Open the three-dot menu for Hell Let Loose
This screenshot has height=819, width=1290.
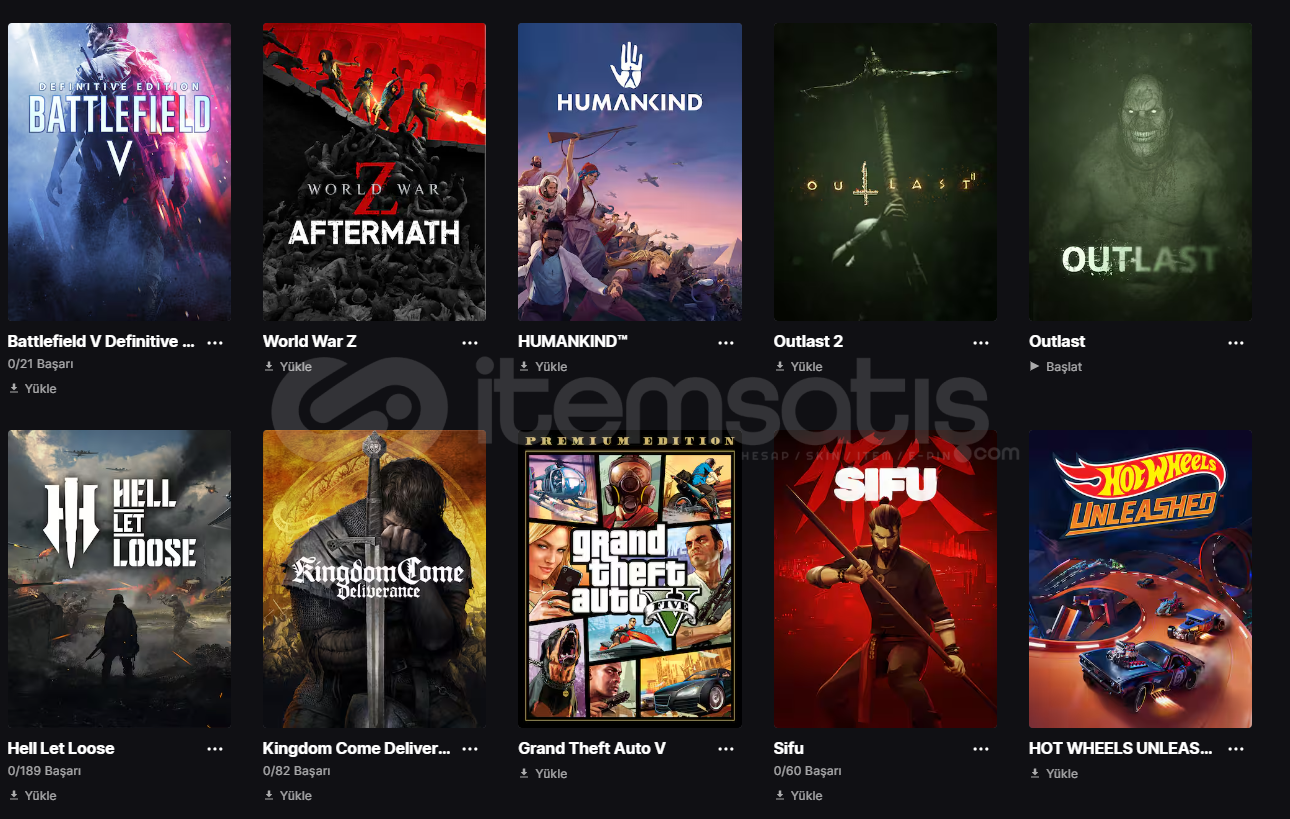point(215,749)
